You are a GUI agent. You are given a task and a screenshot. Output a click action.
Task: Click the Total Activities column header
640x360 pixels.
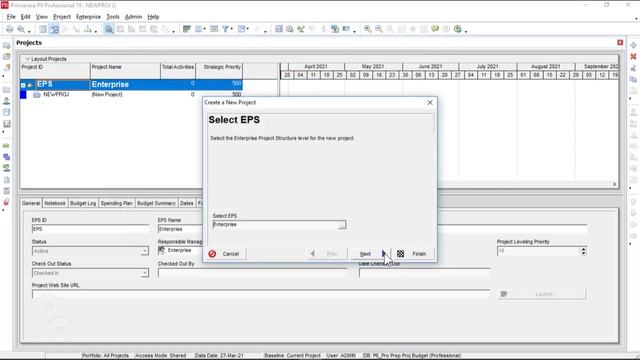[178, 71]
